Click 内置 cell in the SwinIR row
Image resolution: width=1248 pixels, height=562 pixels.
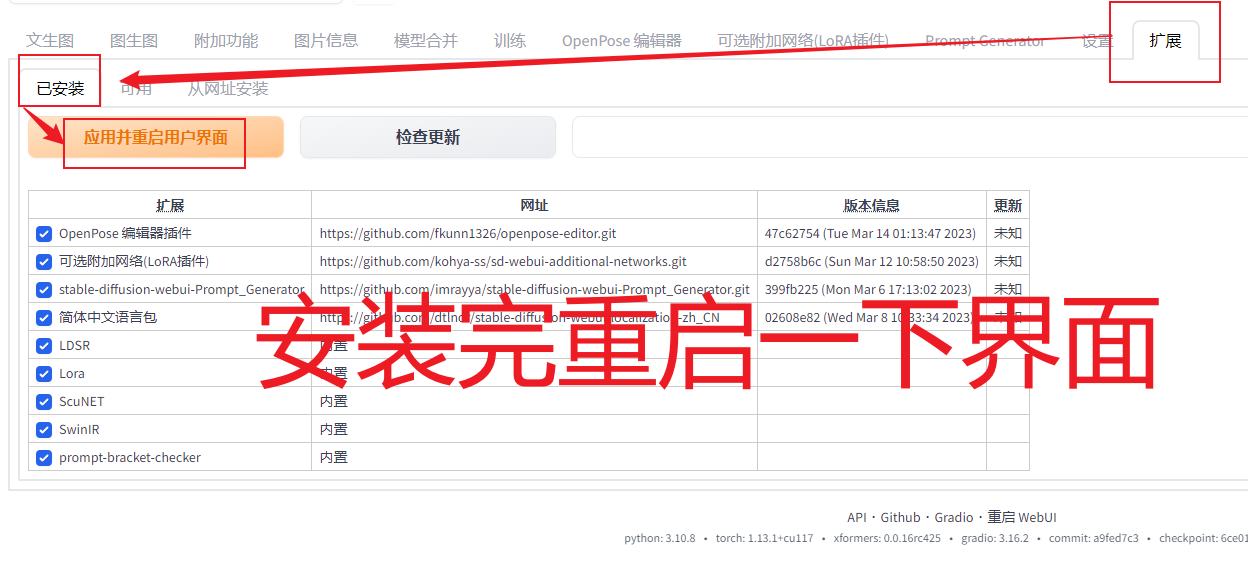534,429
